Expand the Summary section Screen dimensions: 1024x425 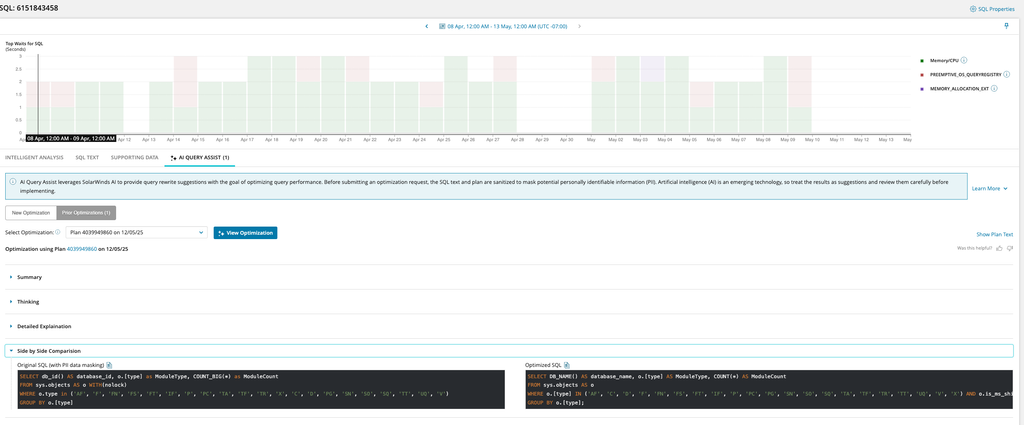[30, 276]
